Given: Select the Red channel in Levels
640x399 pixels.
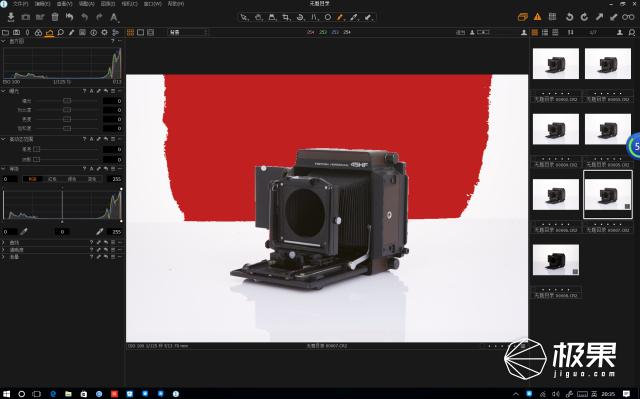Looking at the screenshot, I should pos(52,179).
